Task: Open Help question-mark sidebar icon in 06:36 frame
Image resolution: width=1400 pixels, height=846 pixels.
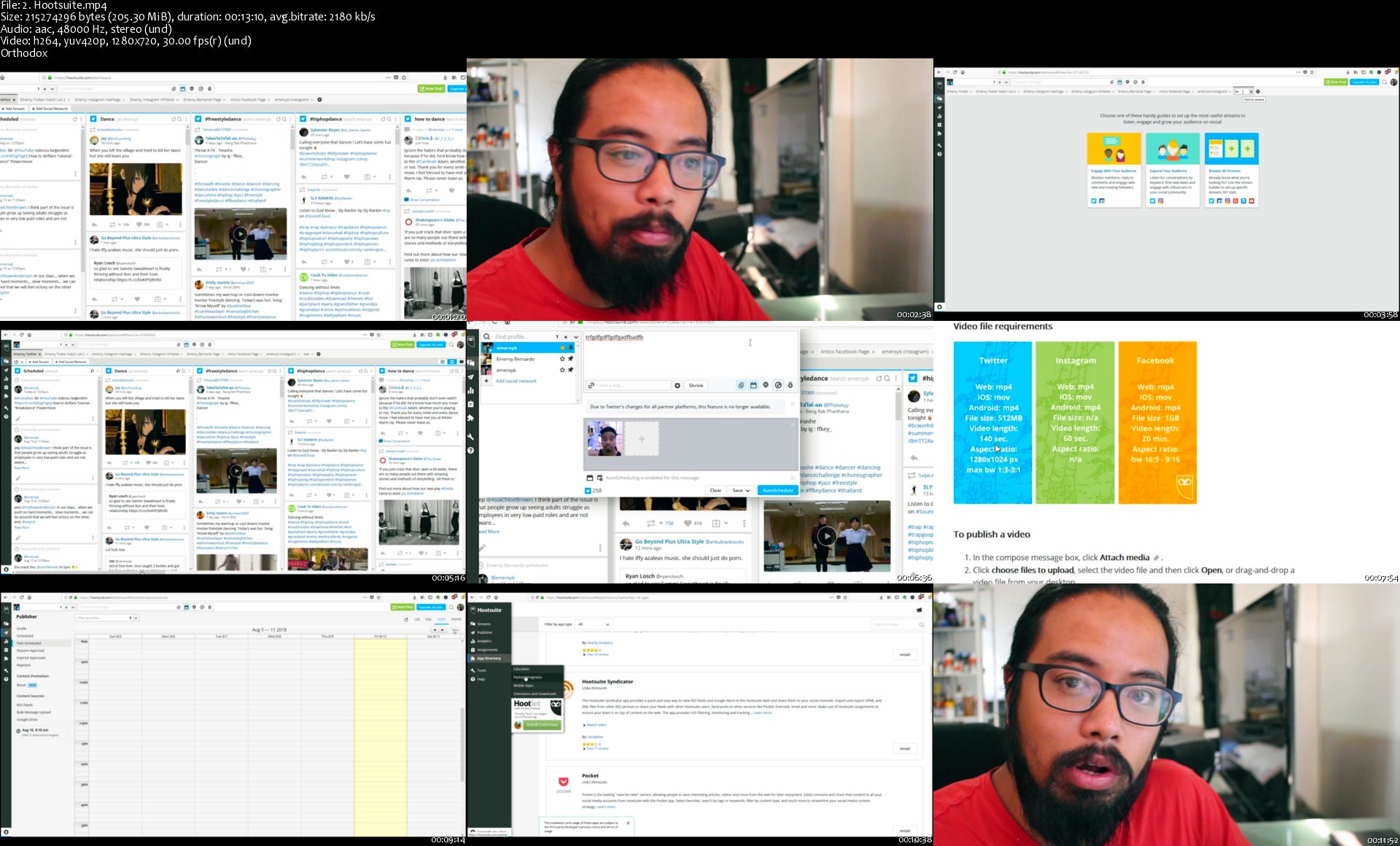Action: [x=471, y=450]
